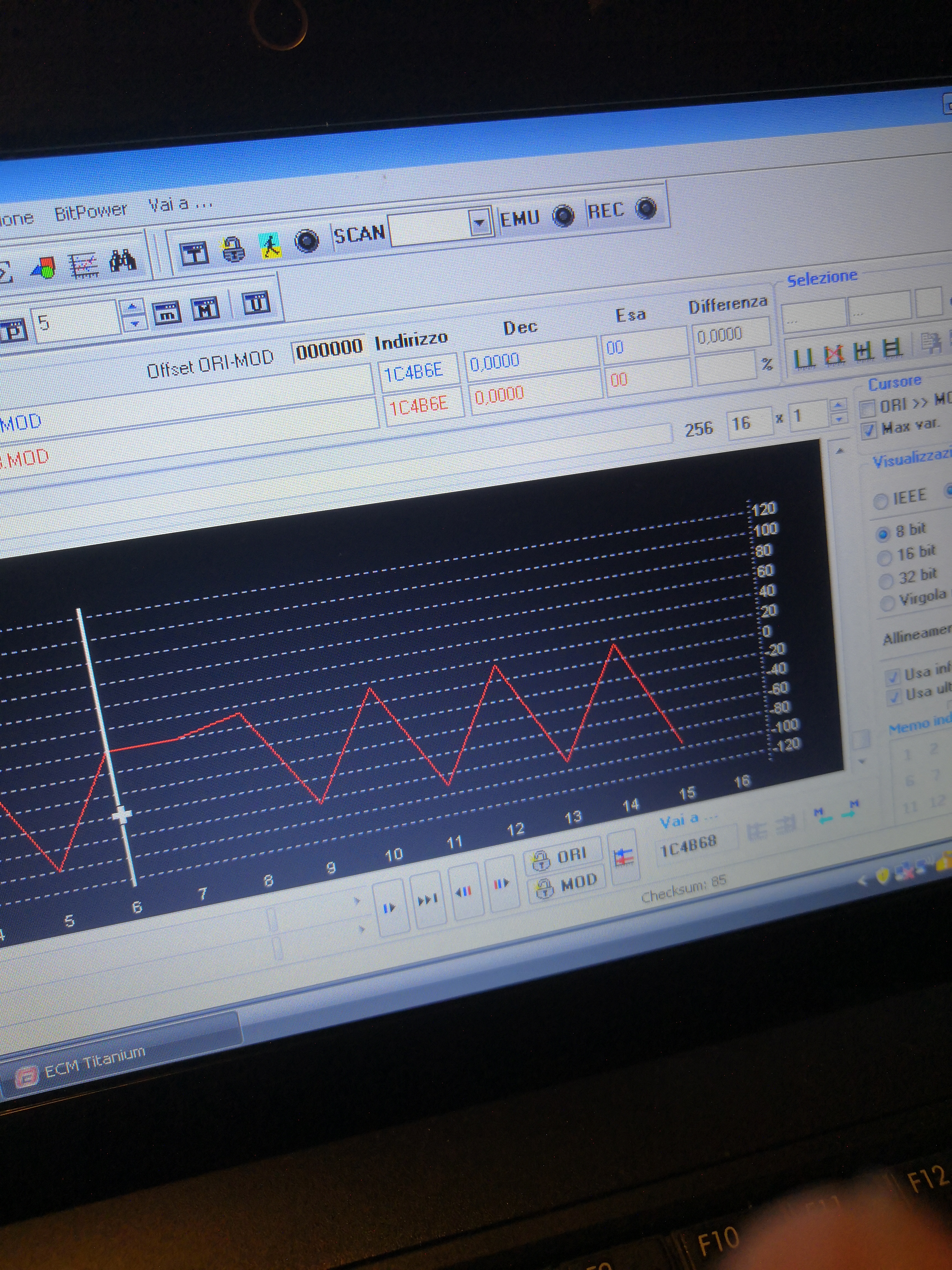This screenshot has height=1270, width=952.
Task: Click the blue-red align compare icon
Action: [x=623, y=857]
